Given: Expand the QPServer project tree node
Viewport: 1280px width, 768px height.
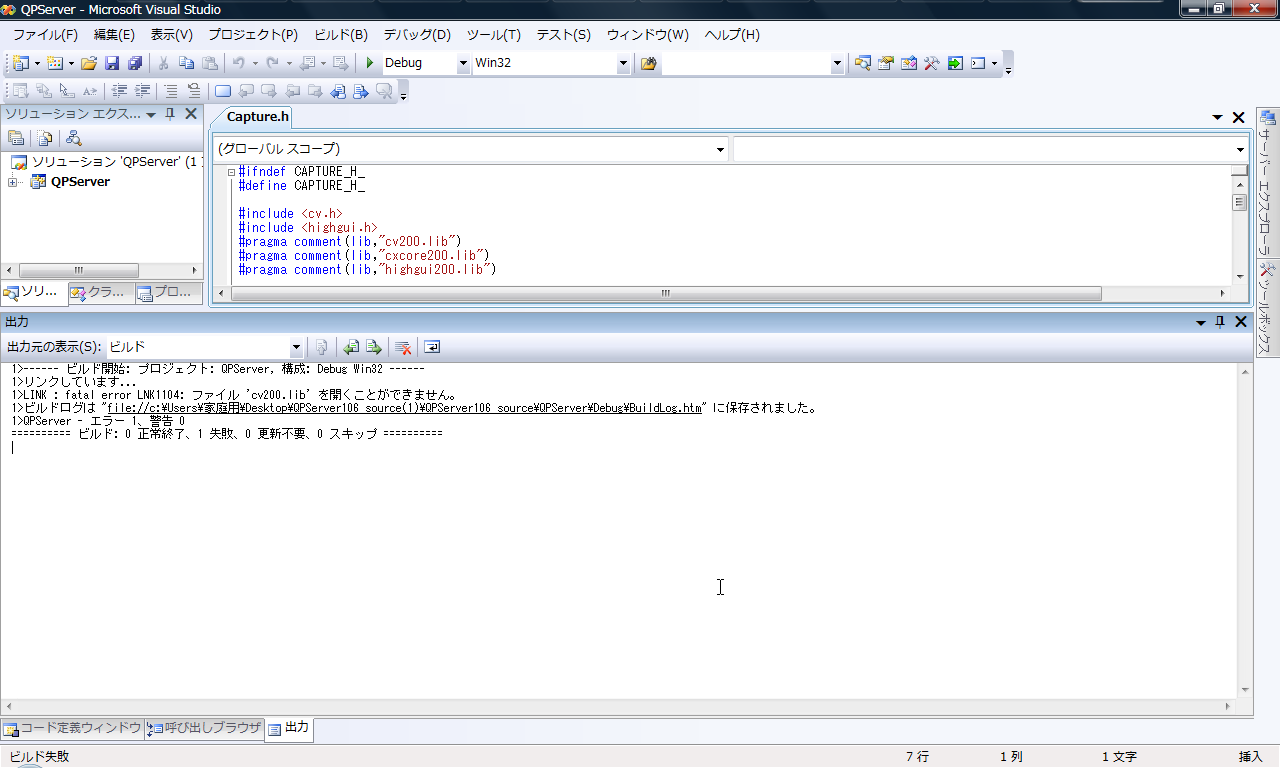Looking at the screenshot, I should (x=12, y=182).
